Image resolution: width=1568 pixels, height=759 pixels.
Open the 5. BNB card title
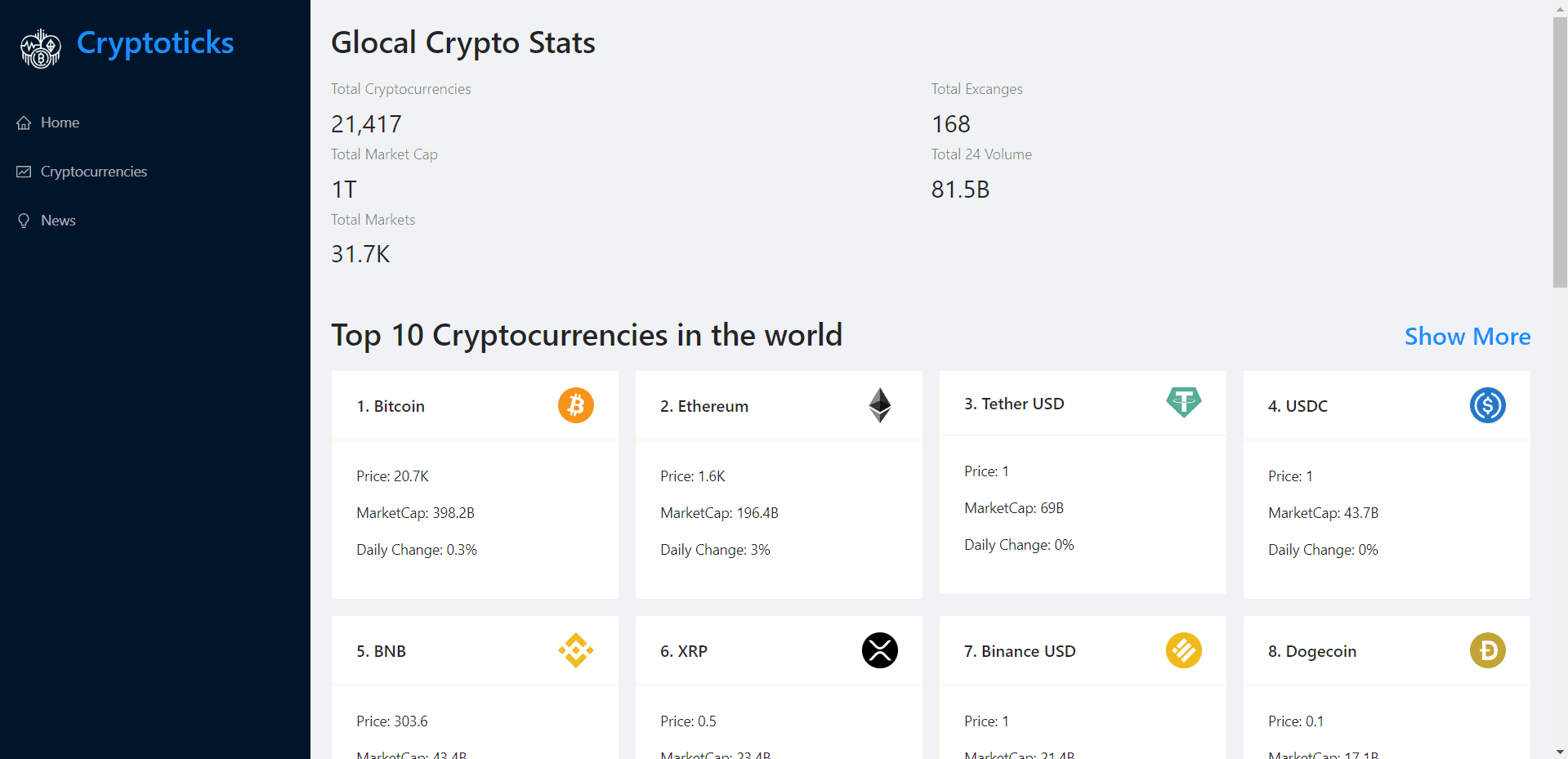(381, 651)
